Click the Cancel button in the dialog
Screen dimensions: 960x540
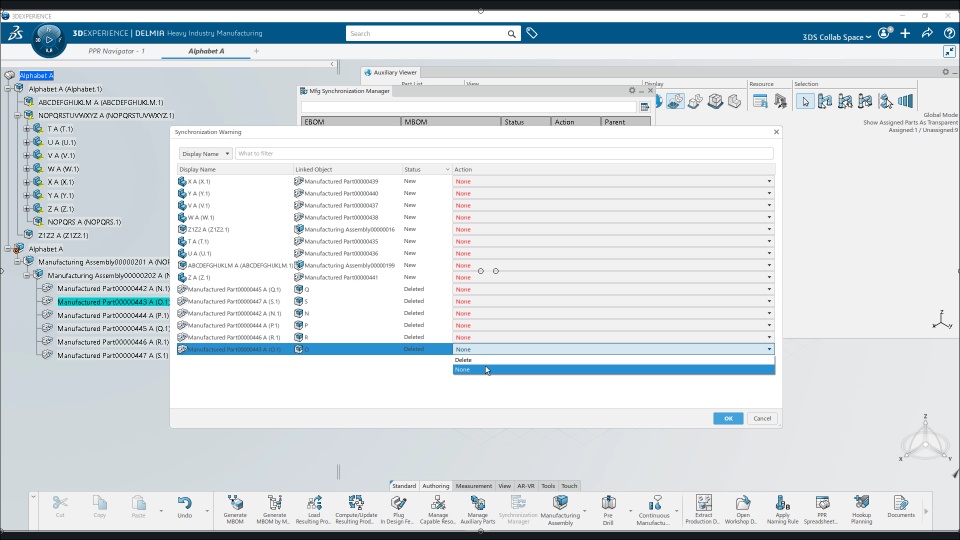click(x=762, y=418)
